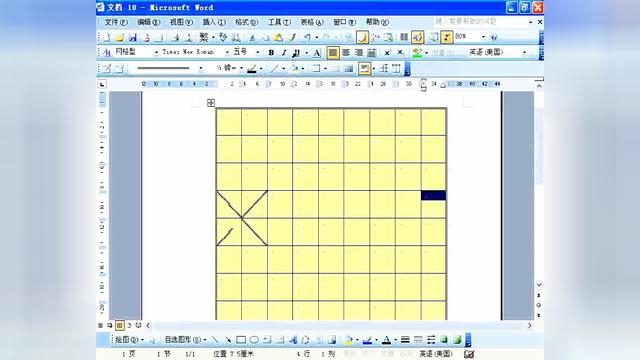Screen dimensions: 640x360
Task: Click the Line Style icon on the drawing toolbar
Action: (x=405, y=340)
